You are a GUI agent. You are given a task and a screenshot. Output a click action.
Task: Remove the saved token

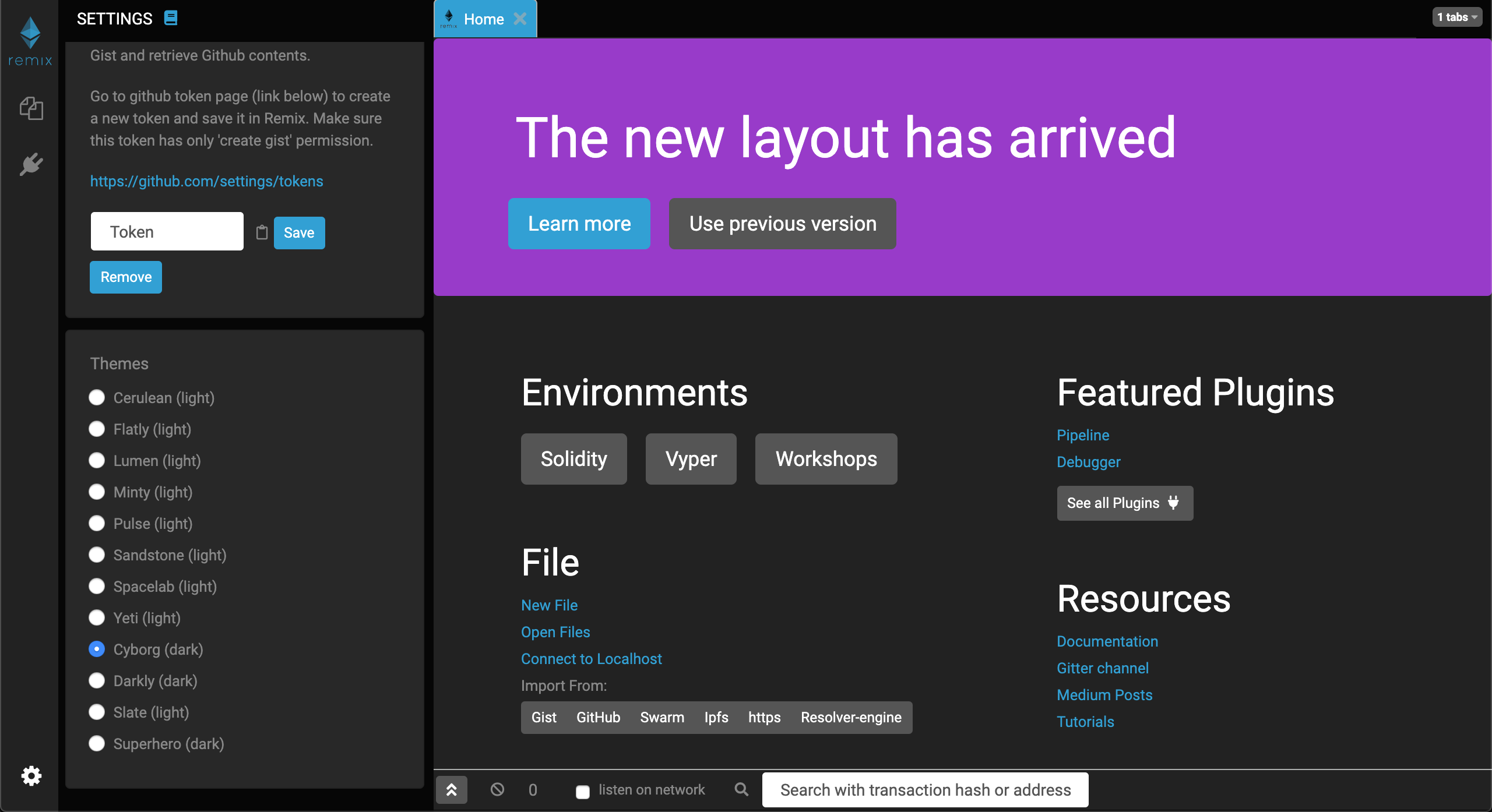pyautogui.click(x=126, y=277)
